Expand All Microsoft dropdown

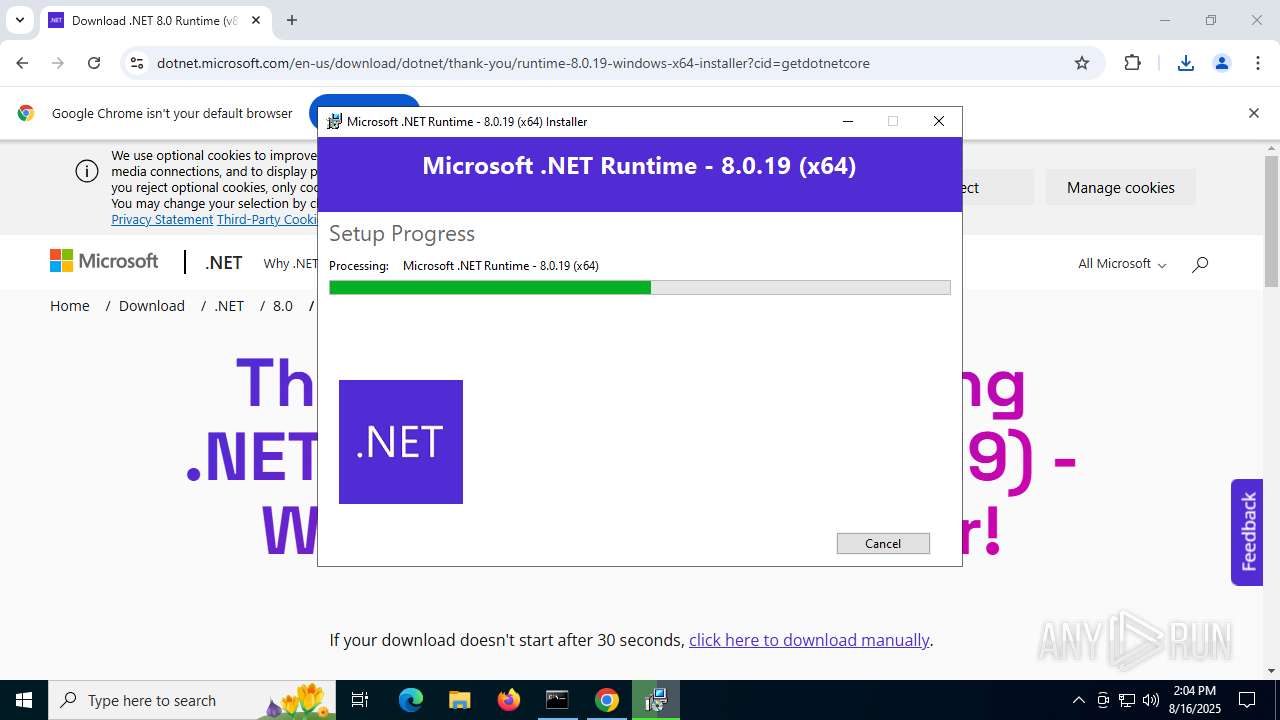point(1122,263)
